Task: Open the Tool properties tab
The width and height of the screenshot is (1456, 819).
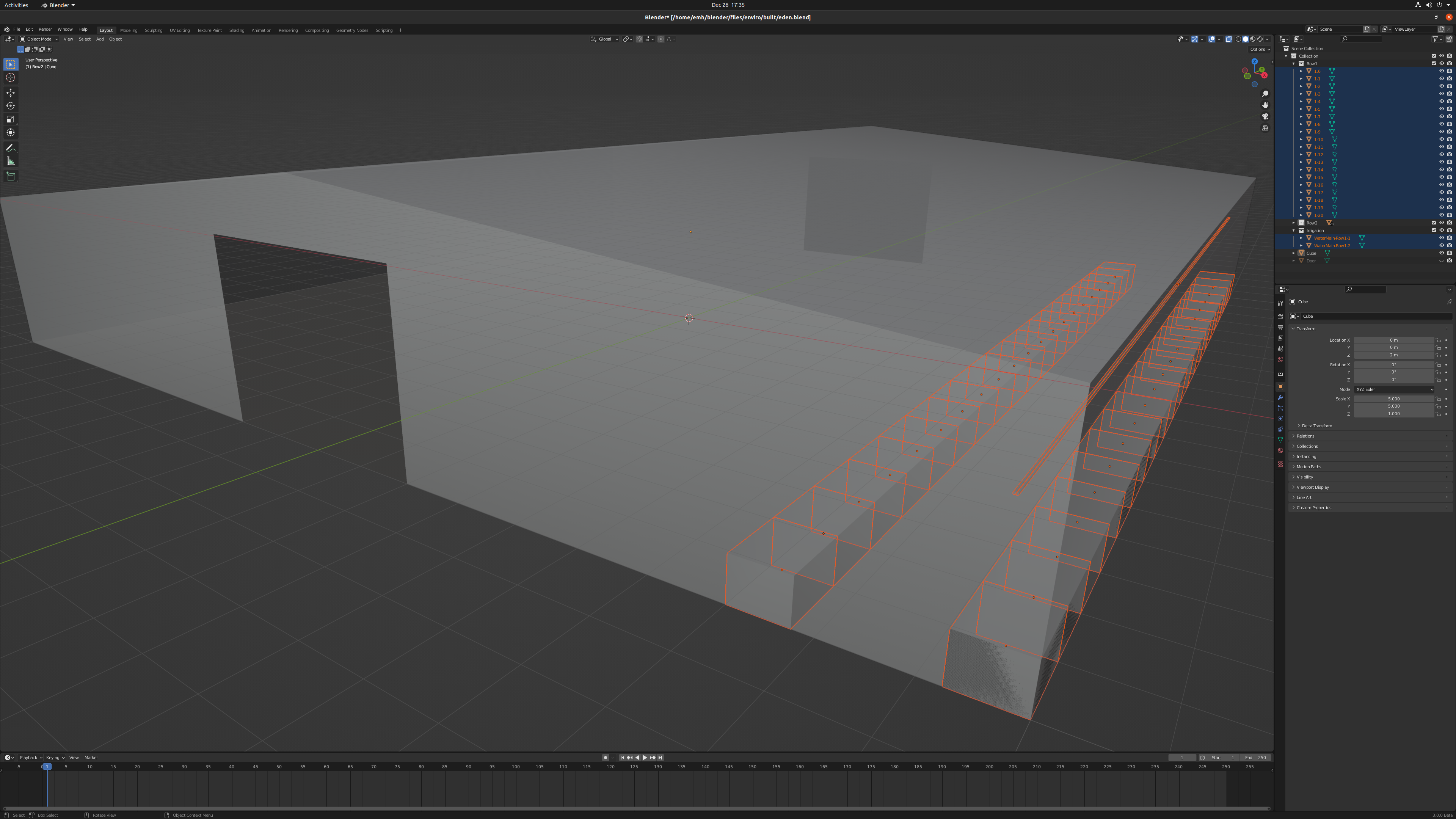Action: 1280,303
